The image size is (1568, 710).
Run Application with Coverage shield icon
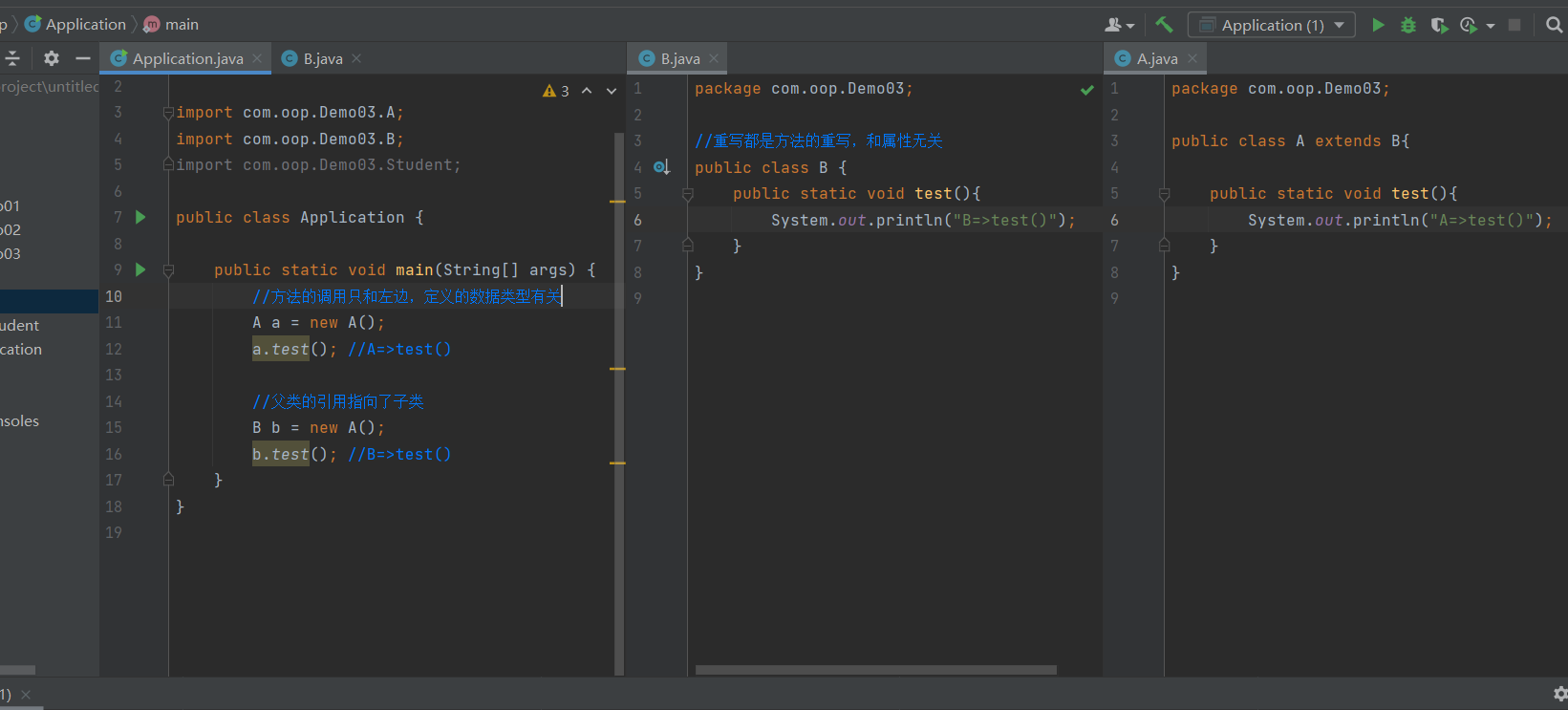pos(1439,25)
